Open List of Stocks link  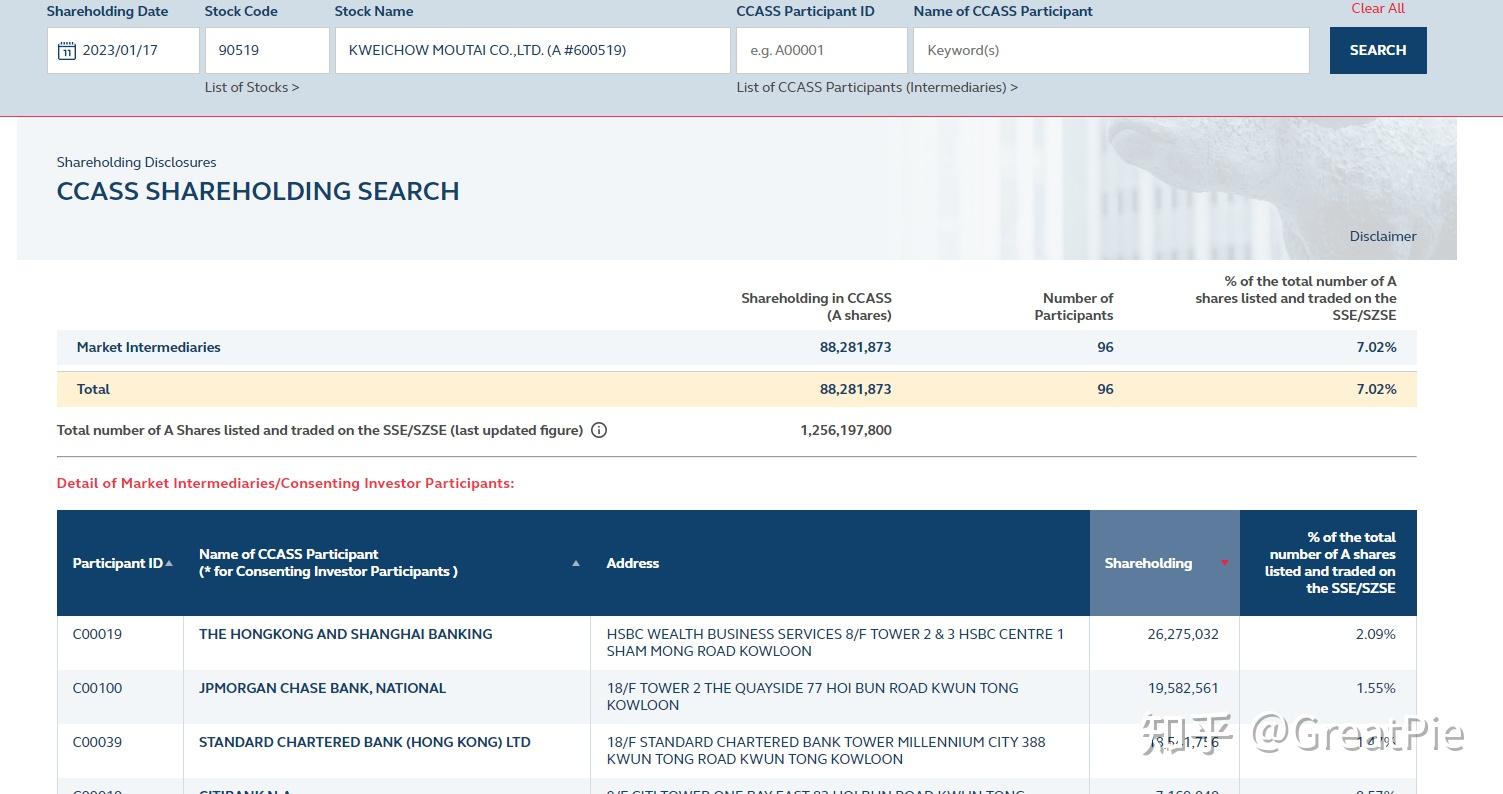pos(252,87)
